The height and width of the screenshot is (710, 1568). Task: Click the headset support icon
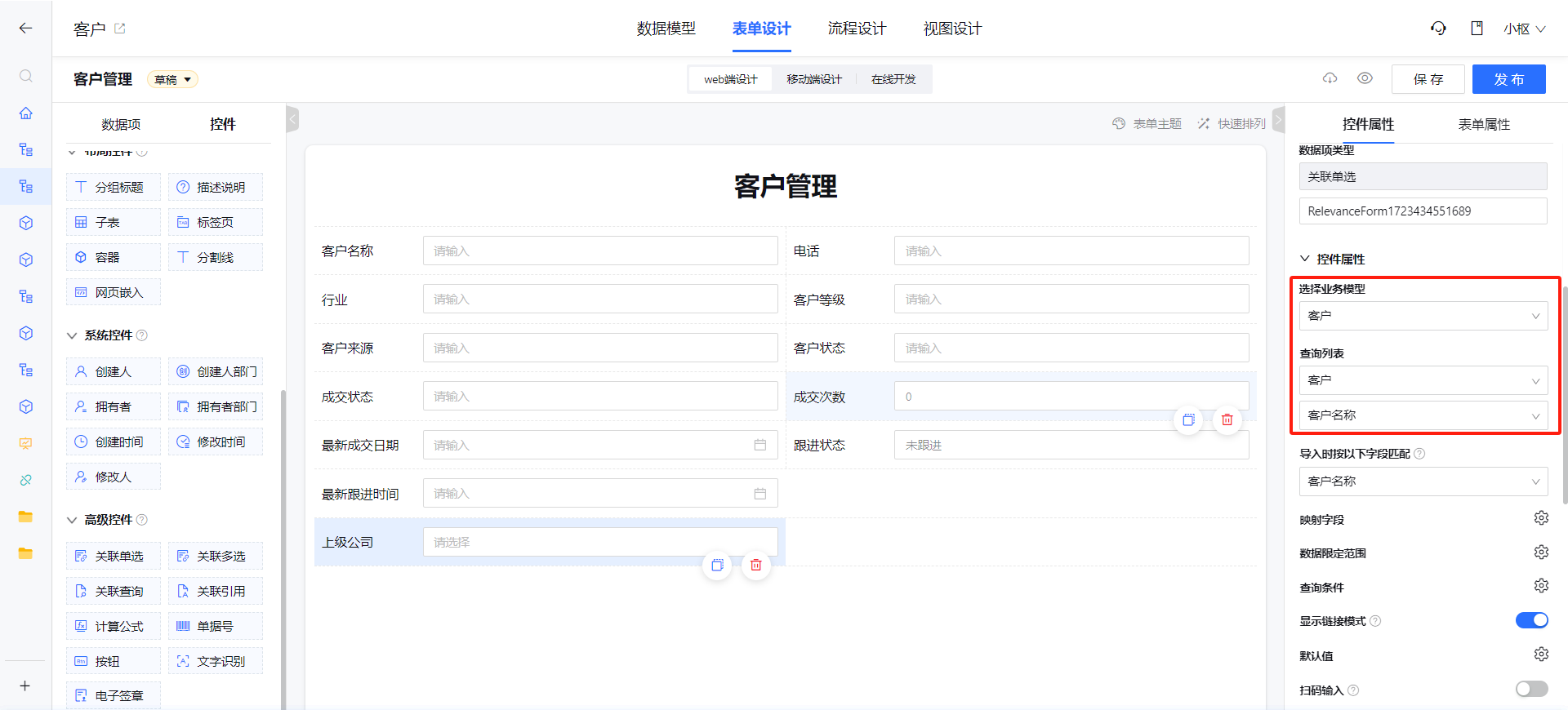pos(1438,29)
